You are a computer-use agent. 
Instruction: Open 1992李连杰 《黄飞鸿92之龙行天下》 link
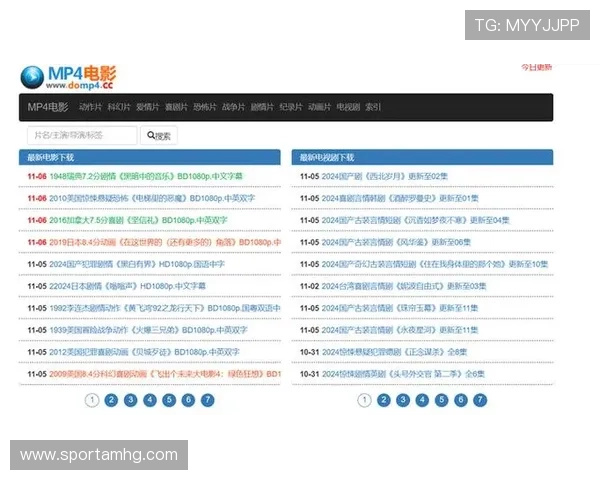click(165, 308)
